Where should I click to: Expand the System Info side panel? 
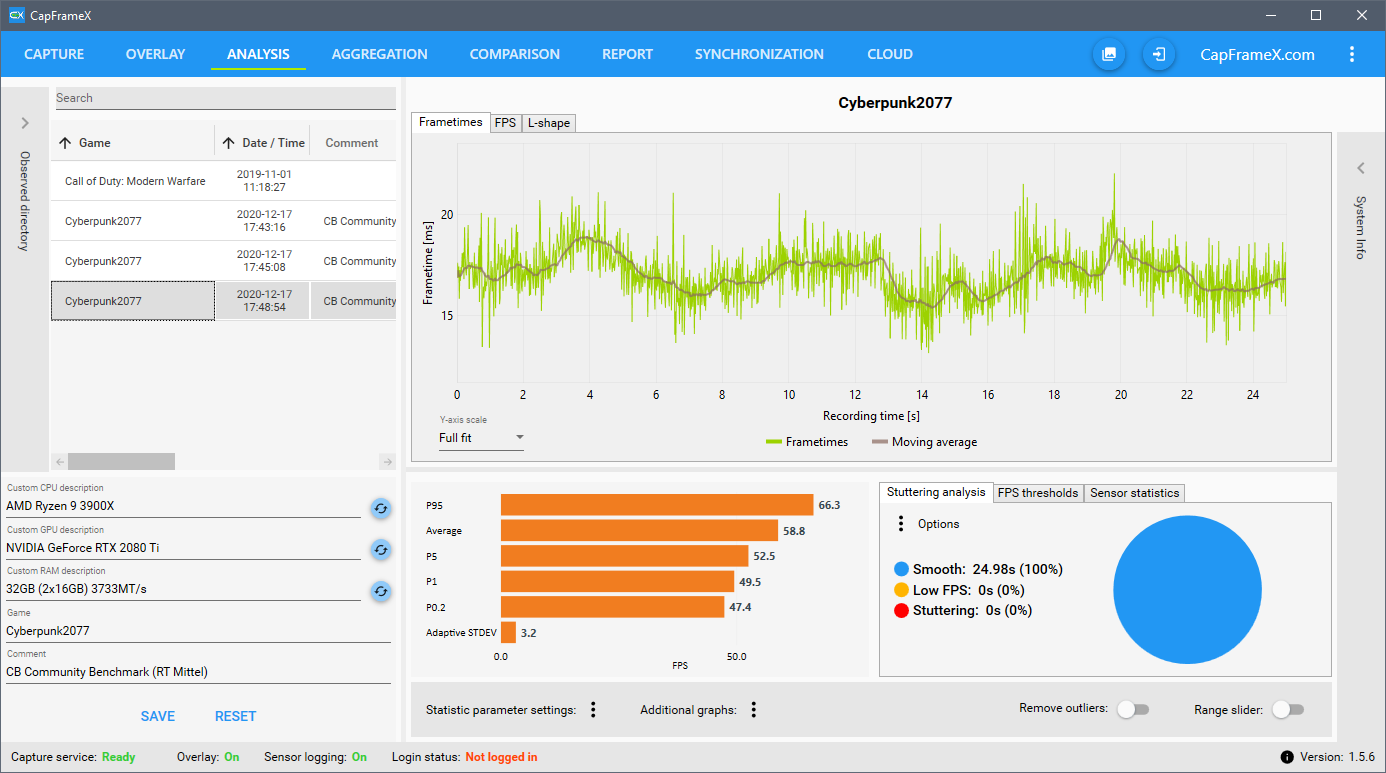(x=1361, y=169)
